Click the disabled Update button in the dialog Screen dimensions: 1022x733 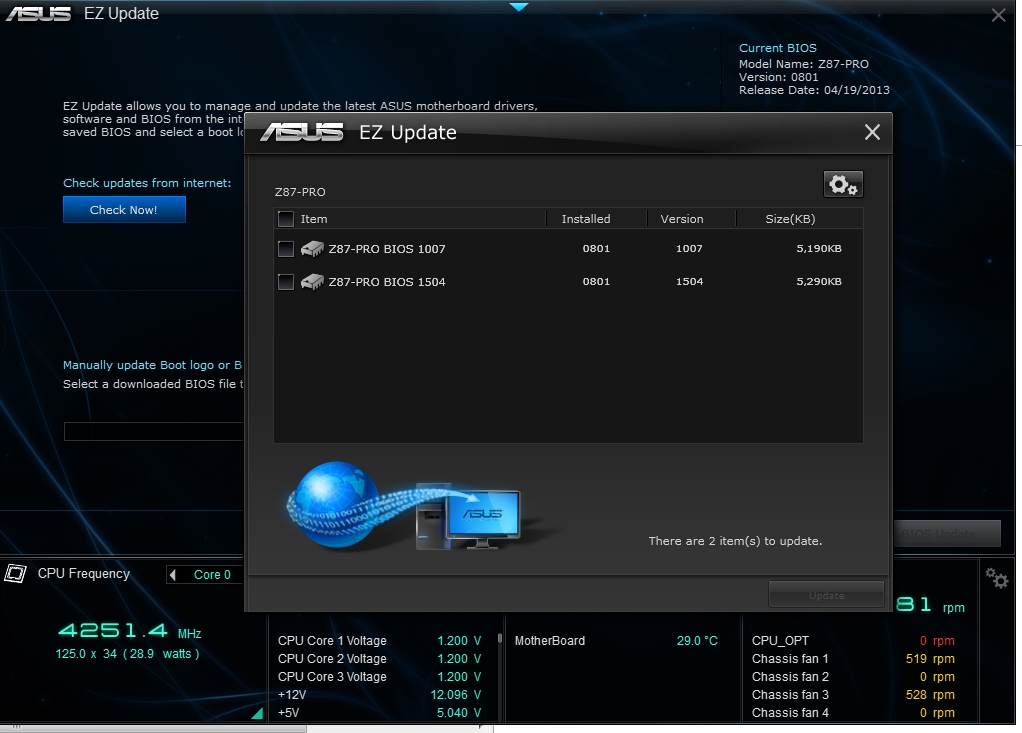tap(826, 595)
